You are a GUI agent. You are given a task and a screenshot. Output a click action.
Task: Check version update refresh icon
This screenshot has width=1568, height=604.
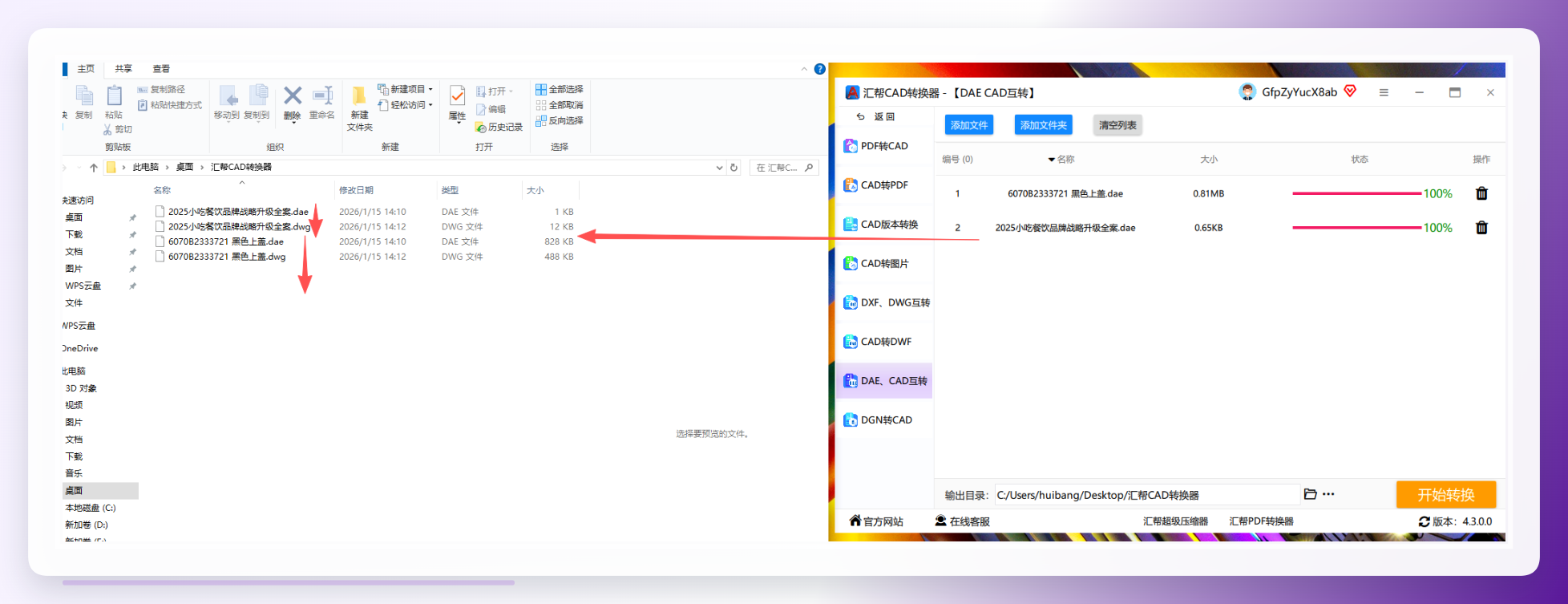click(x=1424, y=521)
